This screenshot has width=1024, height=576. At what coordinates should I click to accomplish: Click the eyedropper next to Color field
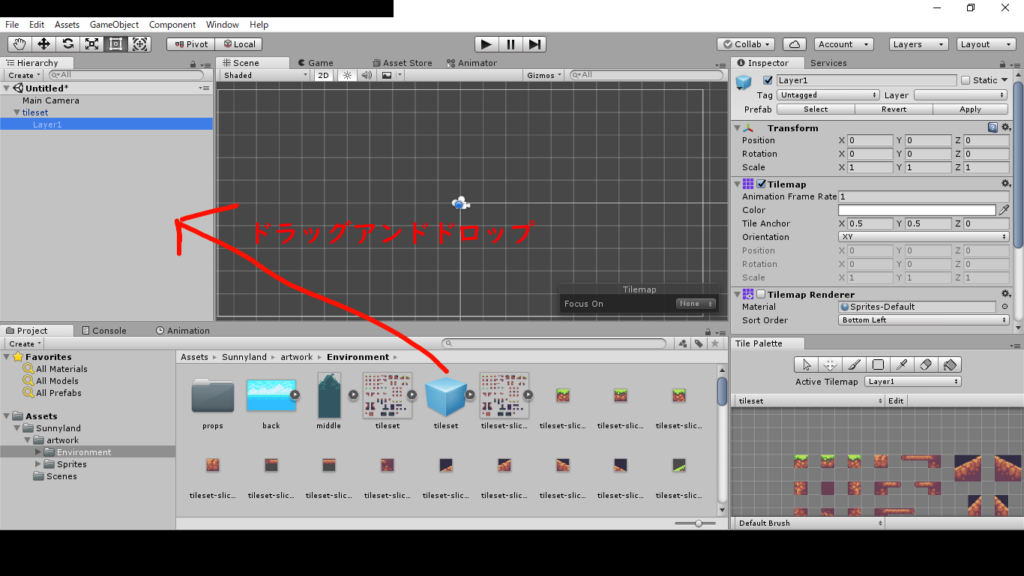pyautogui.click(x=1004, y=210)
